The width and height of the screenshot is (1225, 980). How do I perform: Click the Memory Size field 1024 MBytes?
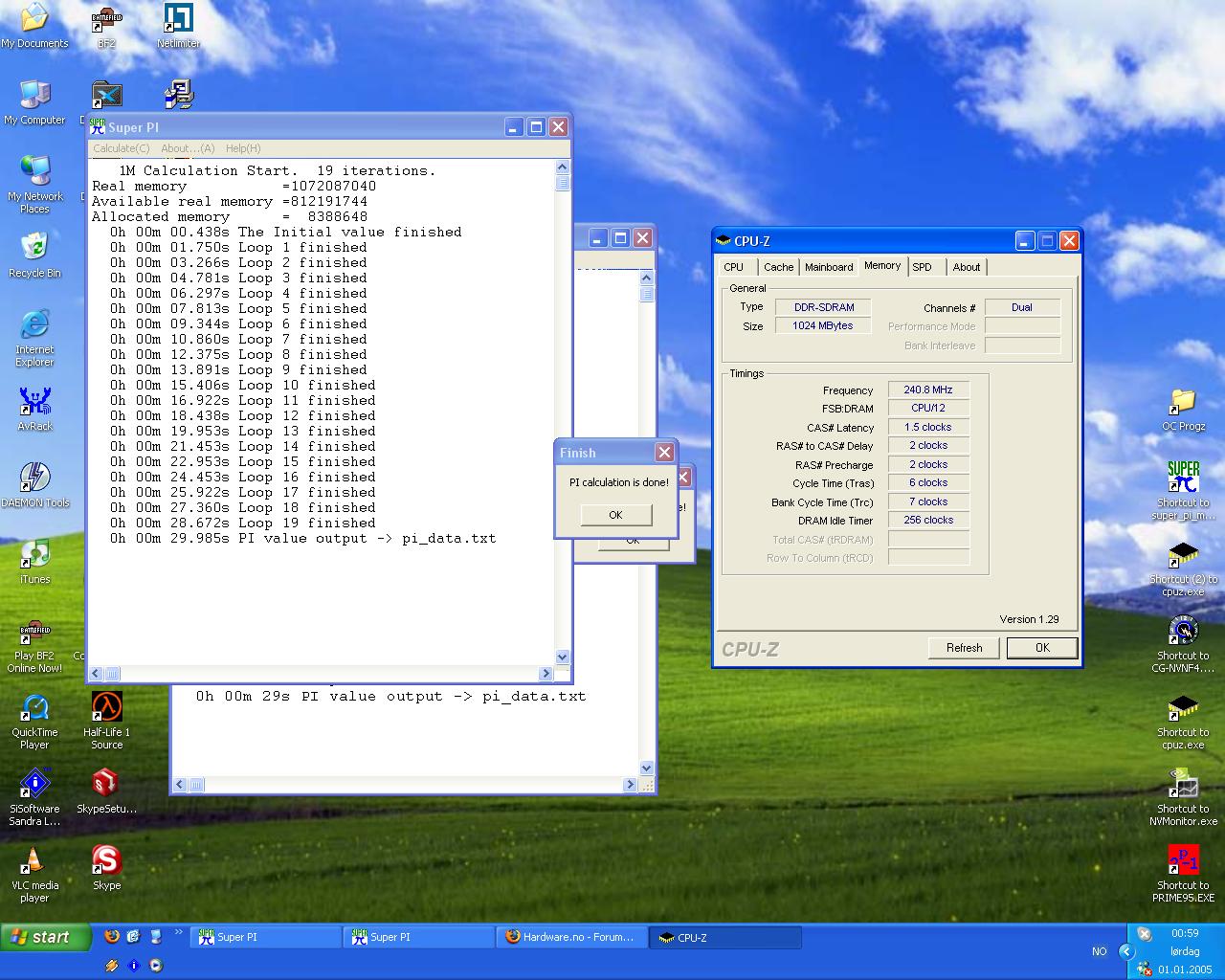[x=823, y=325]
